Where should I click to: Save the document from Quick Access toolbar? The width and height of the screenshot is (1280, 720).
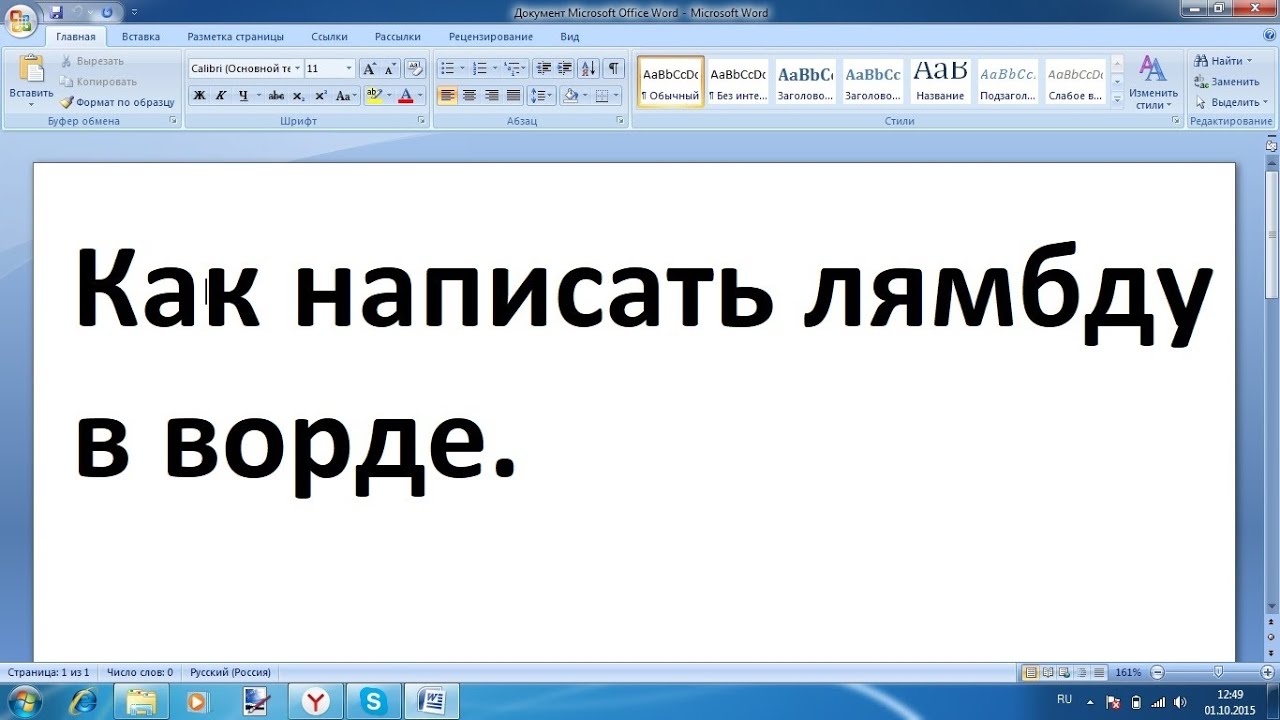tap(56, 12)
